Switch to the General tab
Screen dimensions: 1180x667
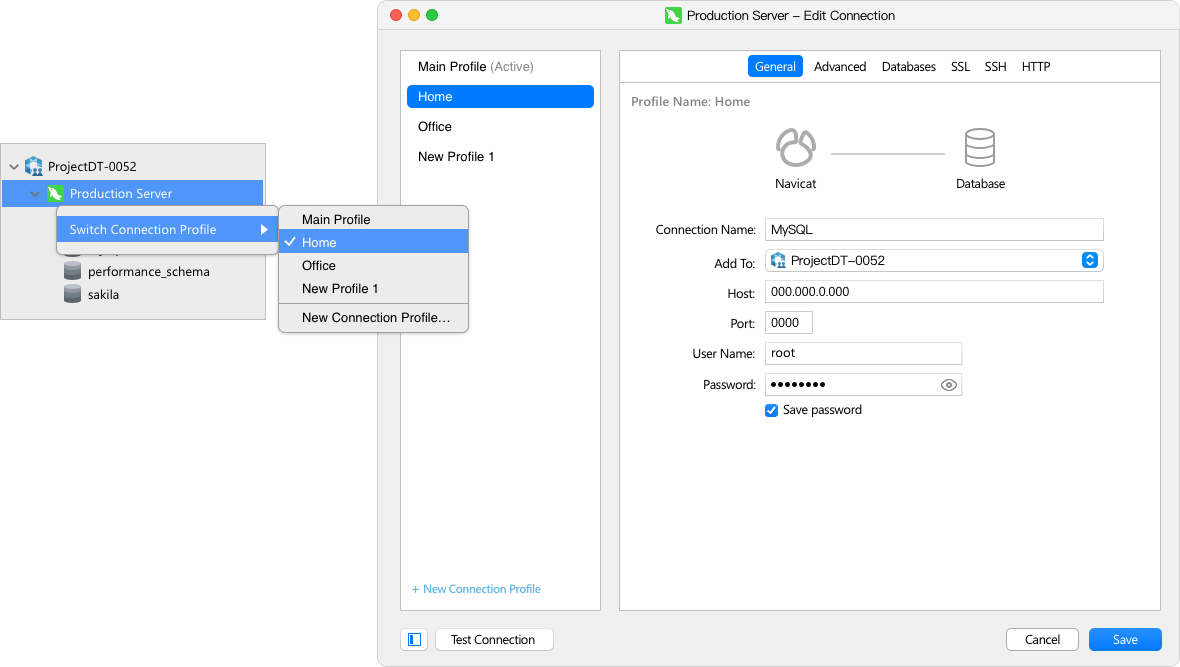pos(775,66)
